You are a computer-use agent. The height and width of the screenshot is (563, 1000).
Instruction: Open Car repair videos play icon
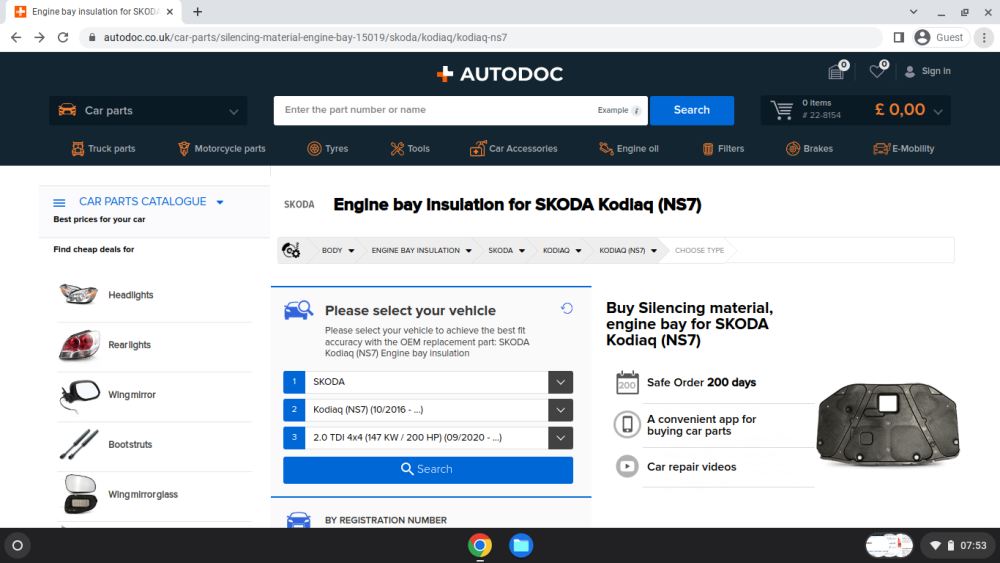click(x=627, y=467)
